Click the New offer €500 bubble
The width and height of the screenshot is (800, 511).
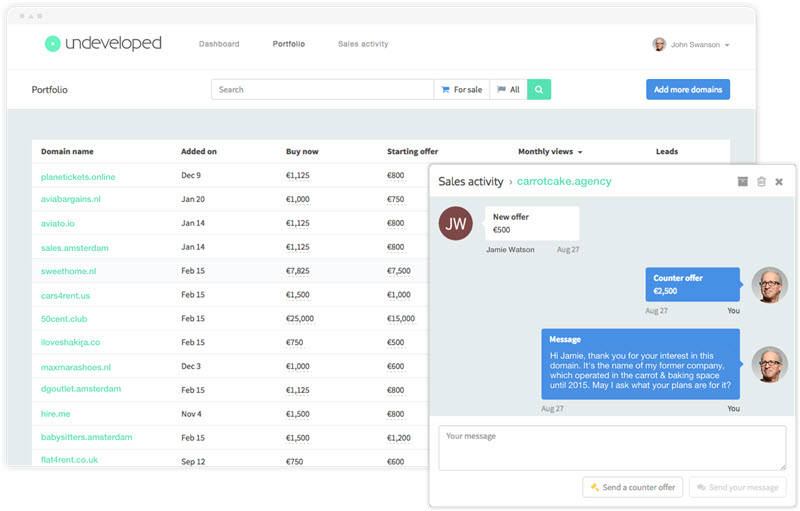532,223
